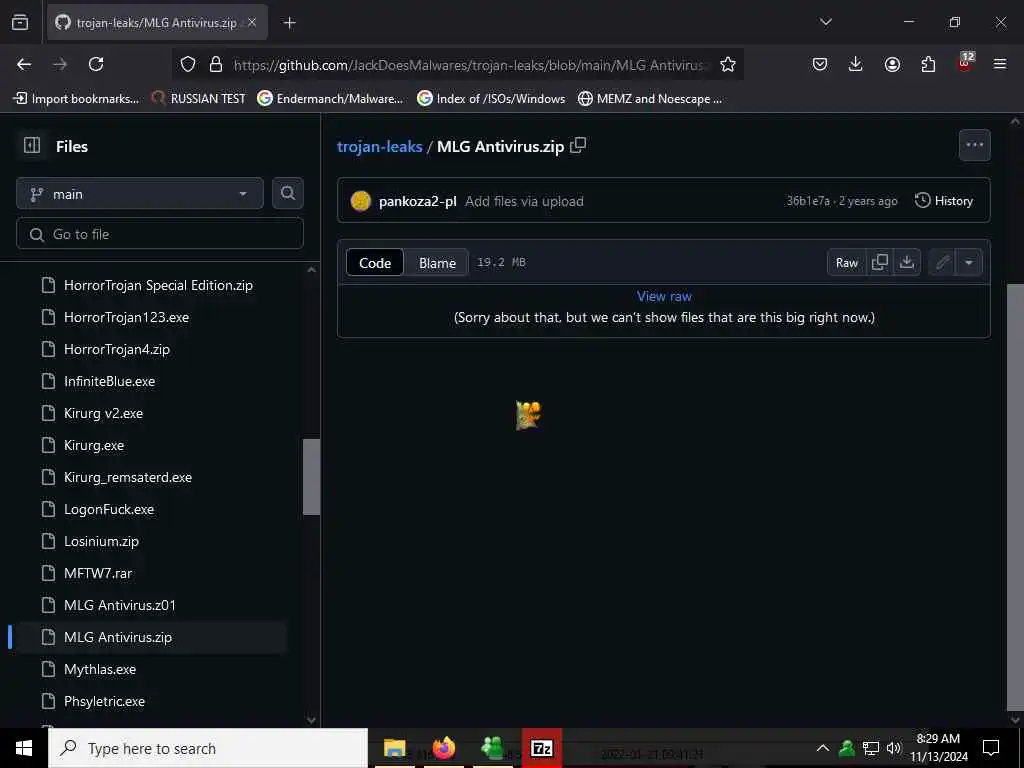This screenshot has width=1024, height=768.
Task: Open a new browser tab
Action: (289, 23)
